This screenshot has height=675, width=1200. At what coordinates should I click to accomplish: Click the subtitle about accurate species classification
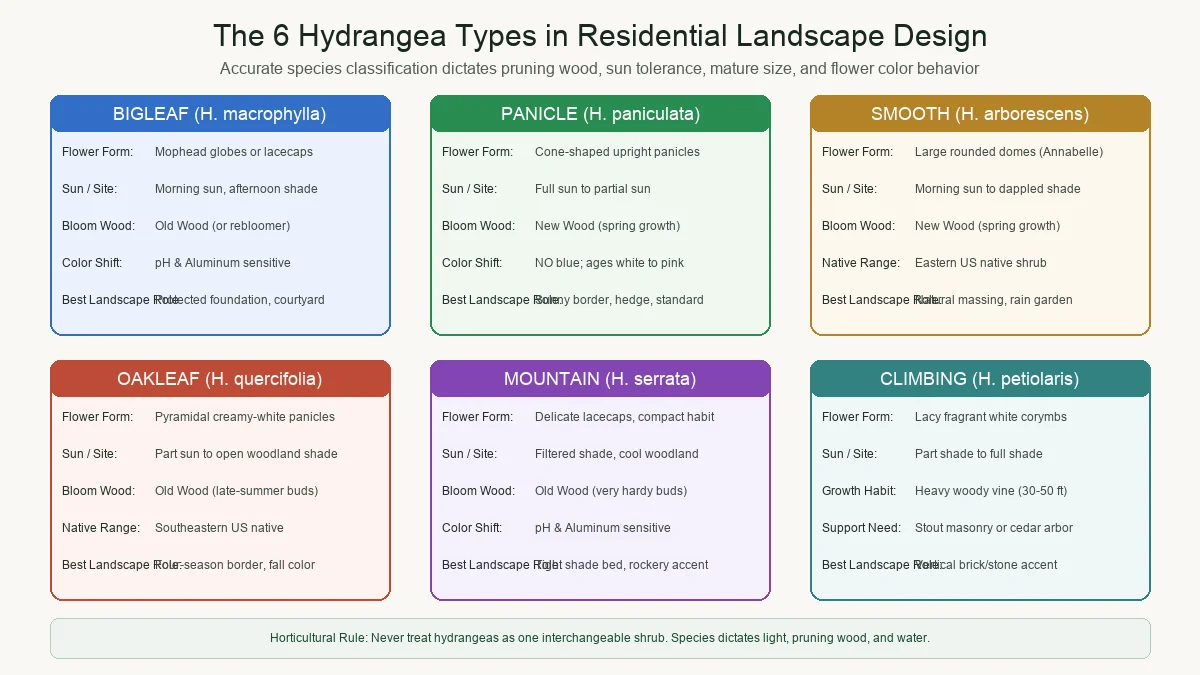click(600, 69)
